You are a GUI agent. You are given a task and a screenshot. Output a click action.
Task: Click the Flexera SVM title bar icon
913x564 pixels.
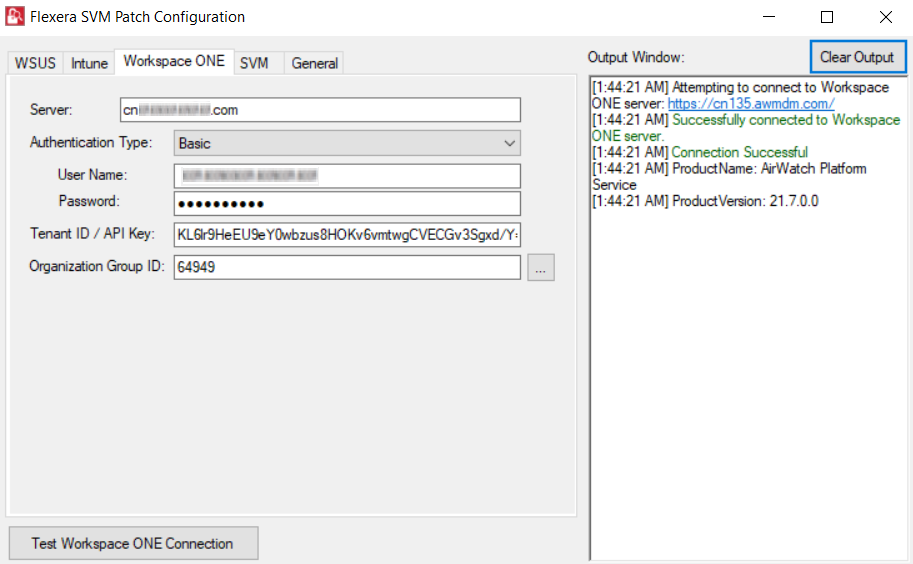(x=15, y=17)
